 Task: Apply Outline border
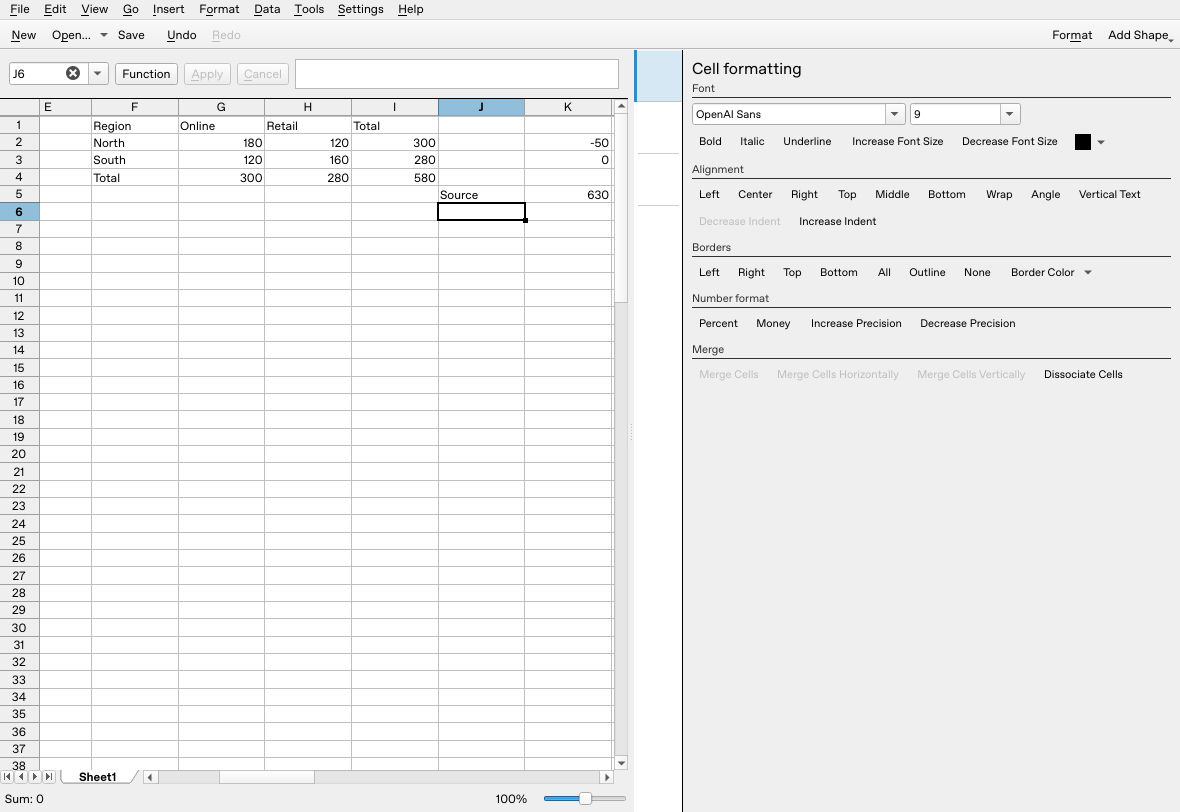click(926, 272)
